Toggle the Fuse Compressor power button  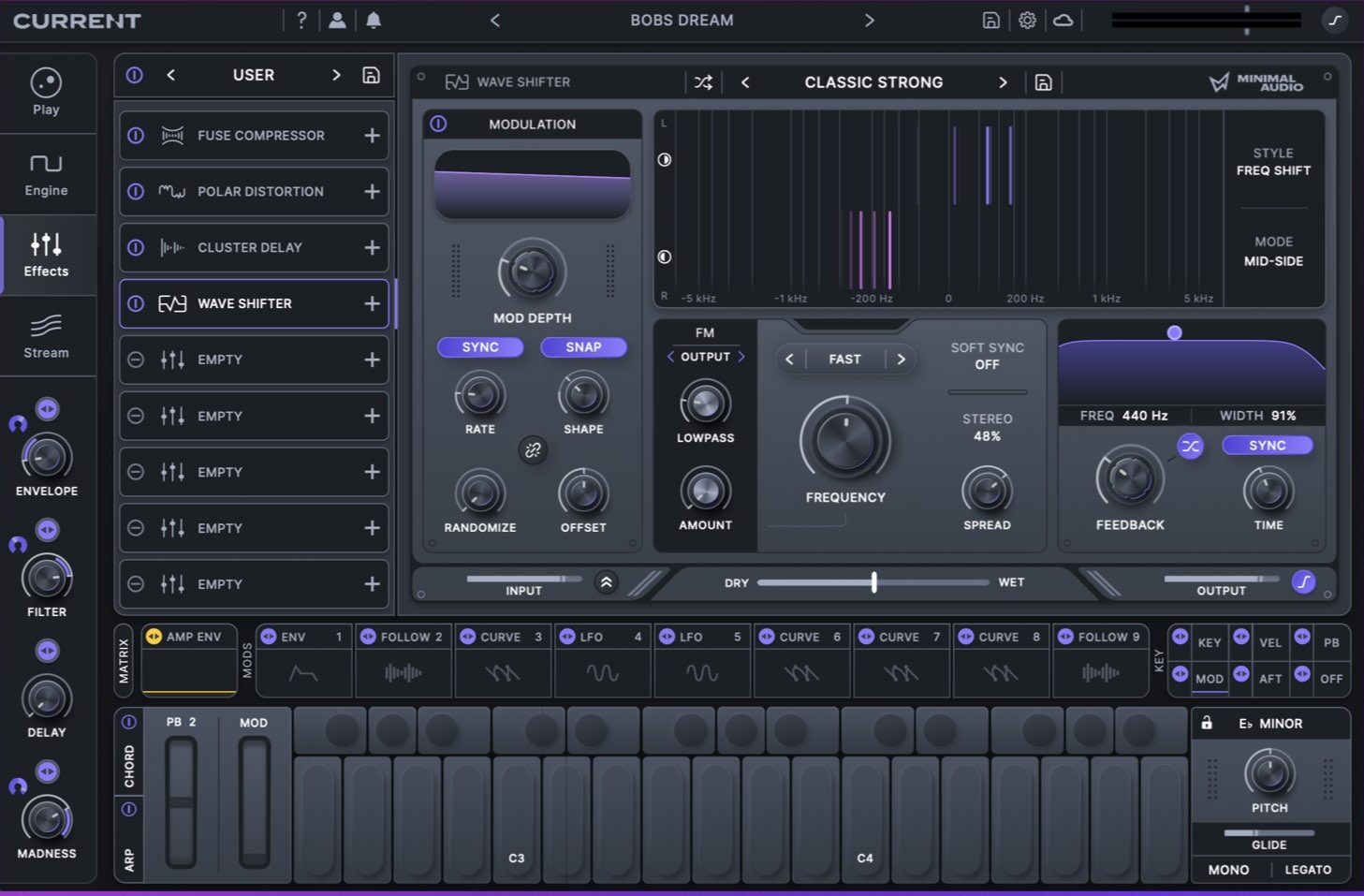click(136, 136)
